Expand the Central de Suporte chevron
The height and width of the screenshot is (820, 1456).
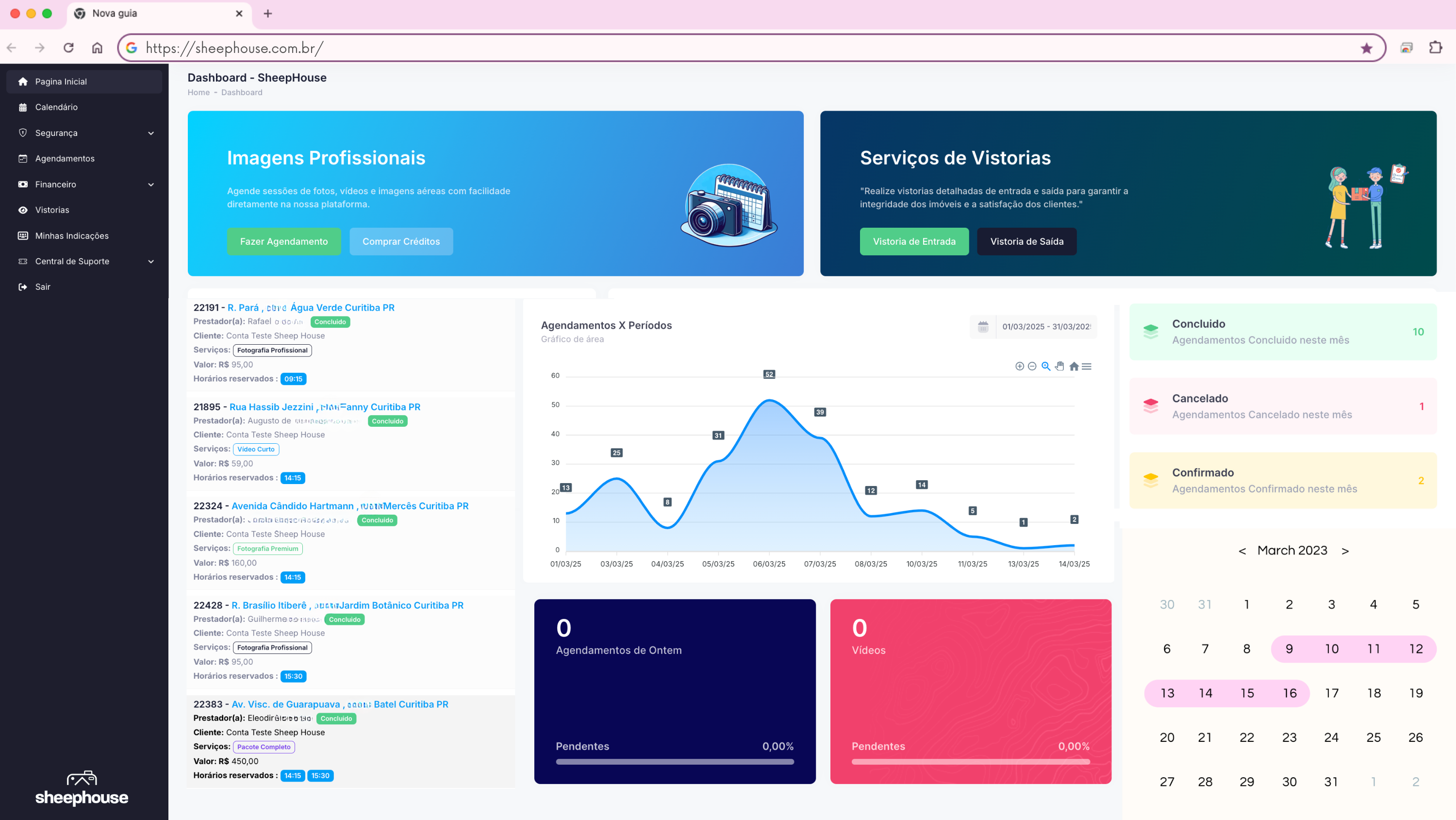pyautogui.click(x=151, y=262)
